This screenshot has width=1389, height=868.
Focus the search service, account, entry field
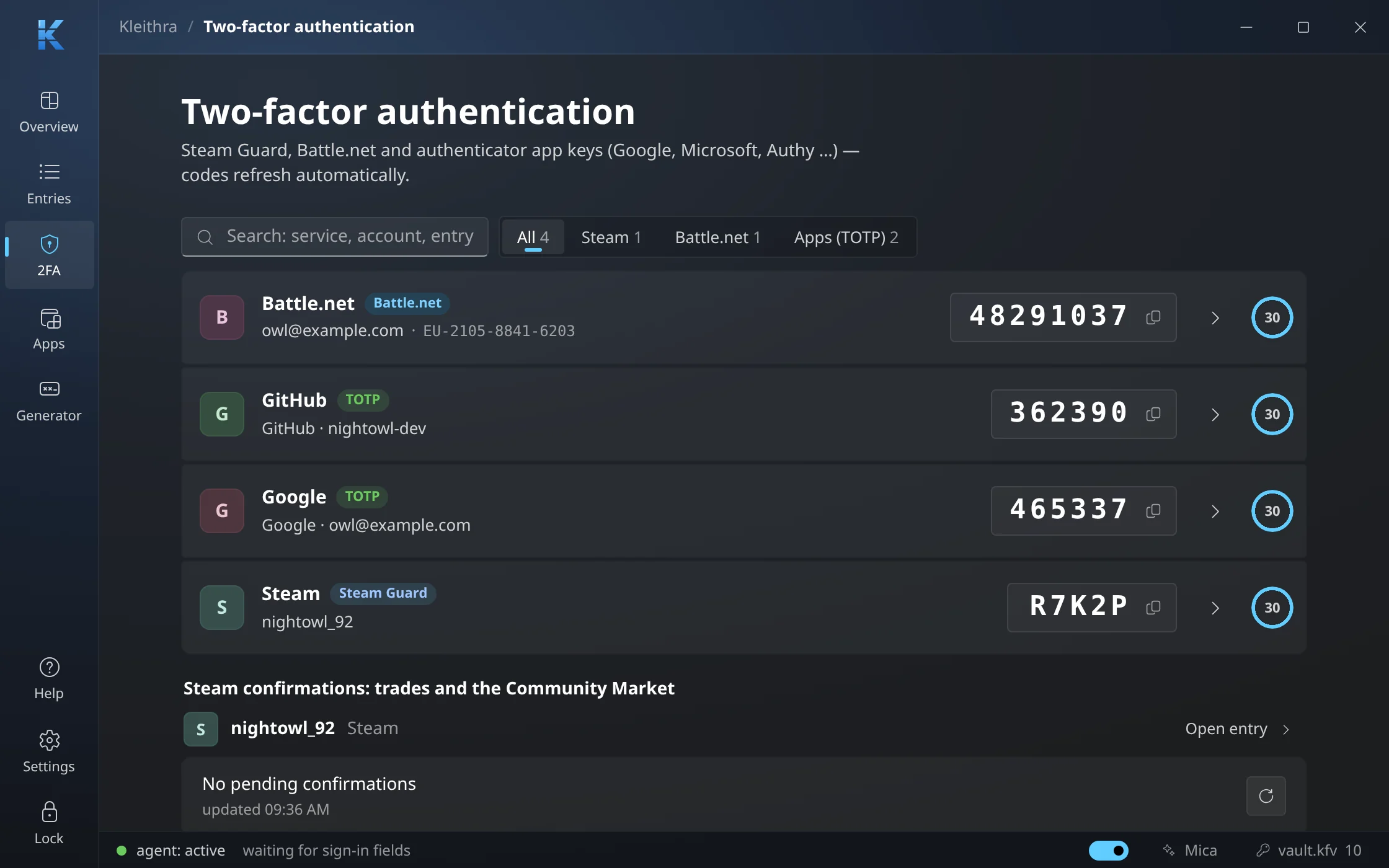(x=335, y=236)
